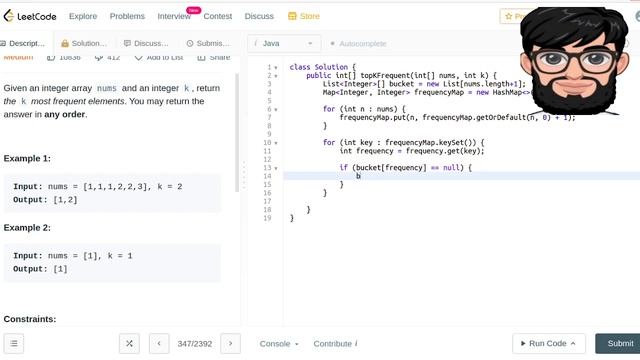Collapse the if block at line 13
640x360 pixels.
pos(276,168)
